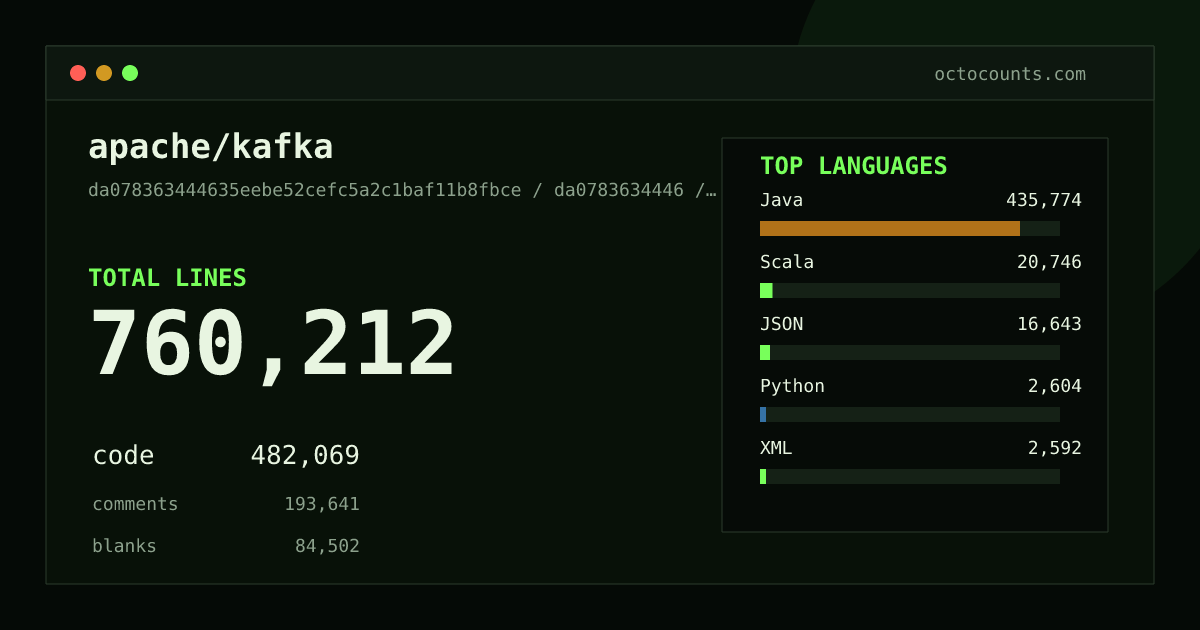The image size is (1200, 630).
Task: Click the Python language label
Action: coord(792,386)
